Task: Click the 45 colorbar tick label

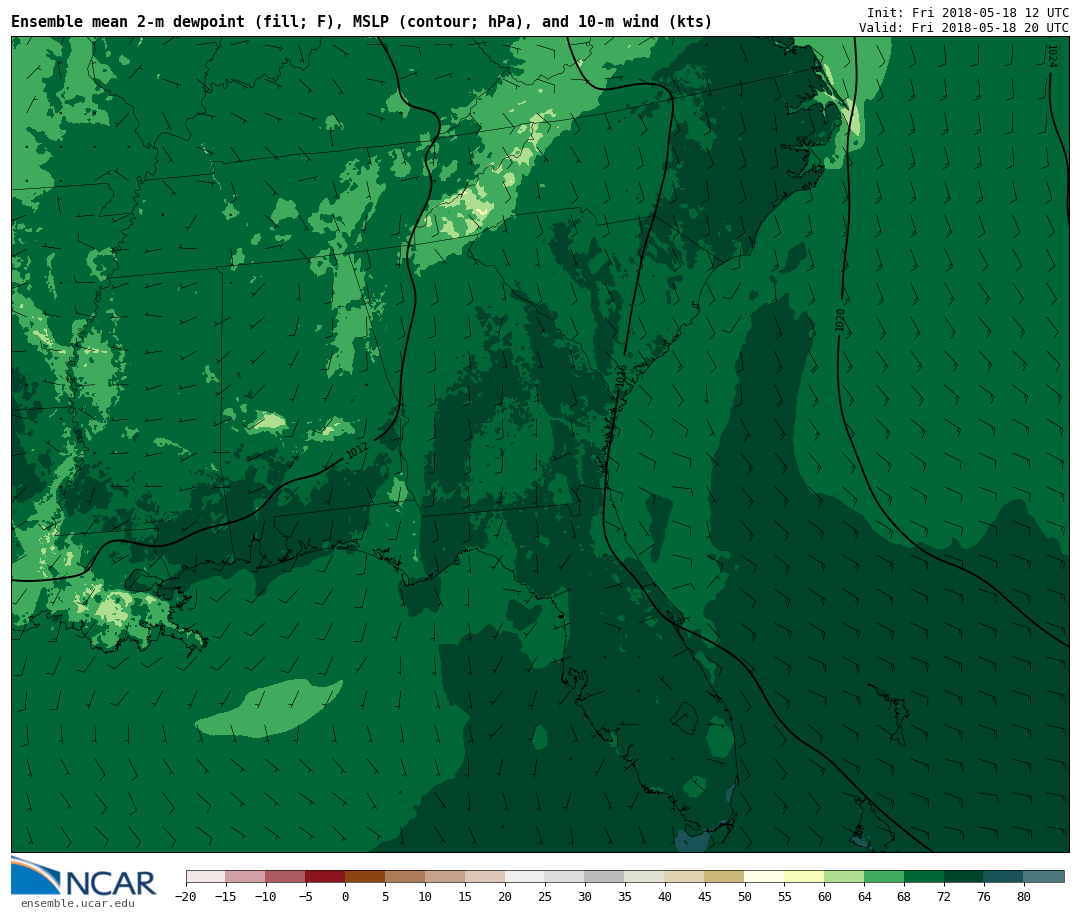Action: click(x=705, y=896)
